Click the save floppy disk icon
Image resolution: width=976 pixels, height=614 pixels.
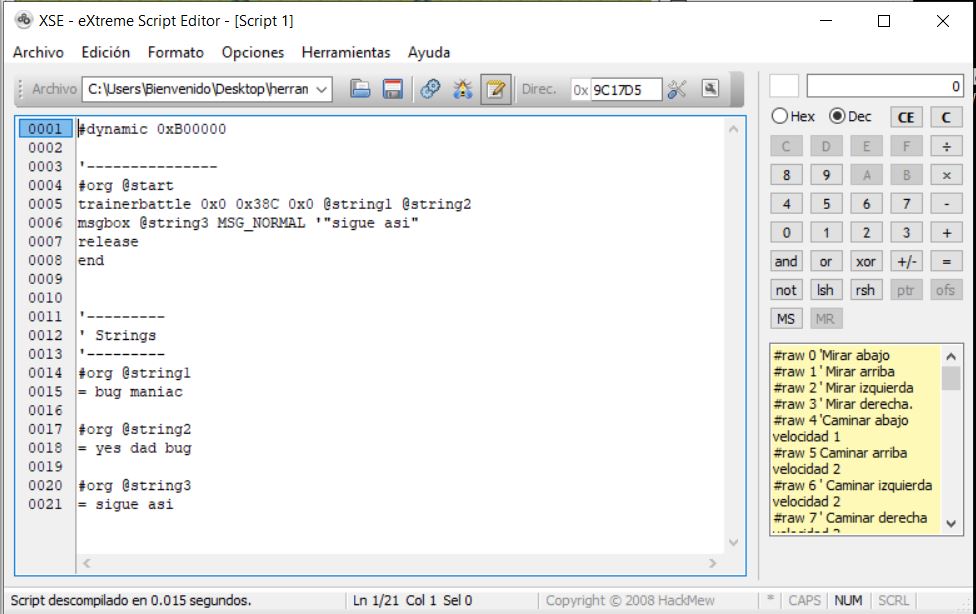coord(393,89)
